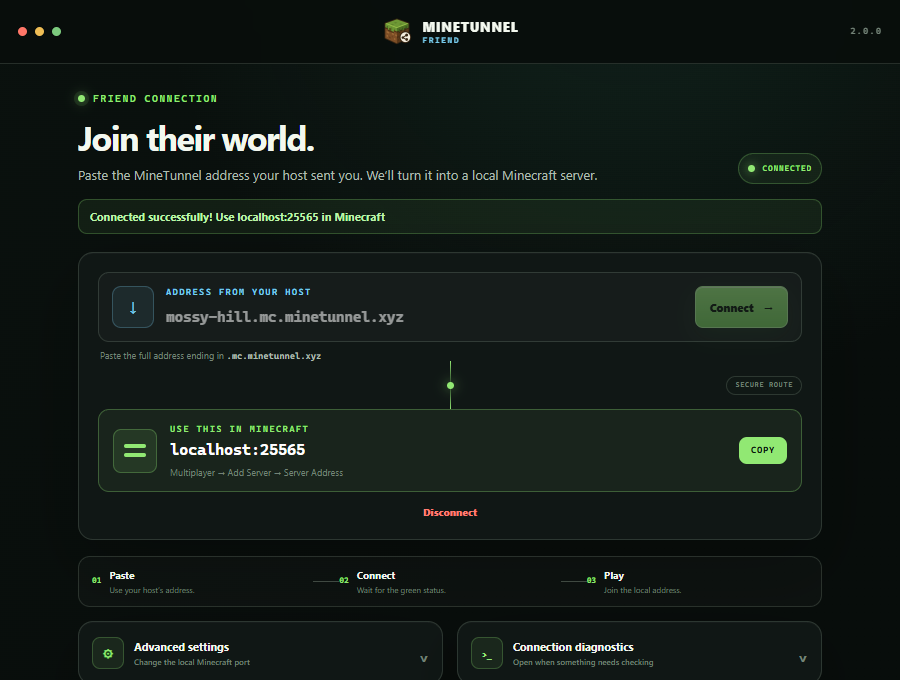Screen dimensions: 900x680
Task: Click the green maximize window button
Action: 56,32
